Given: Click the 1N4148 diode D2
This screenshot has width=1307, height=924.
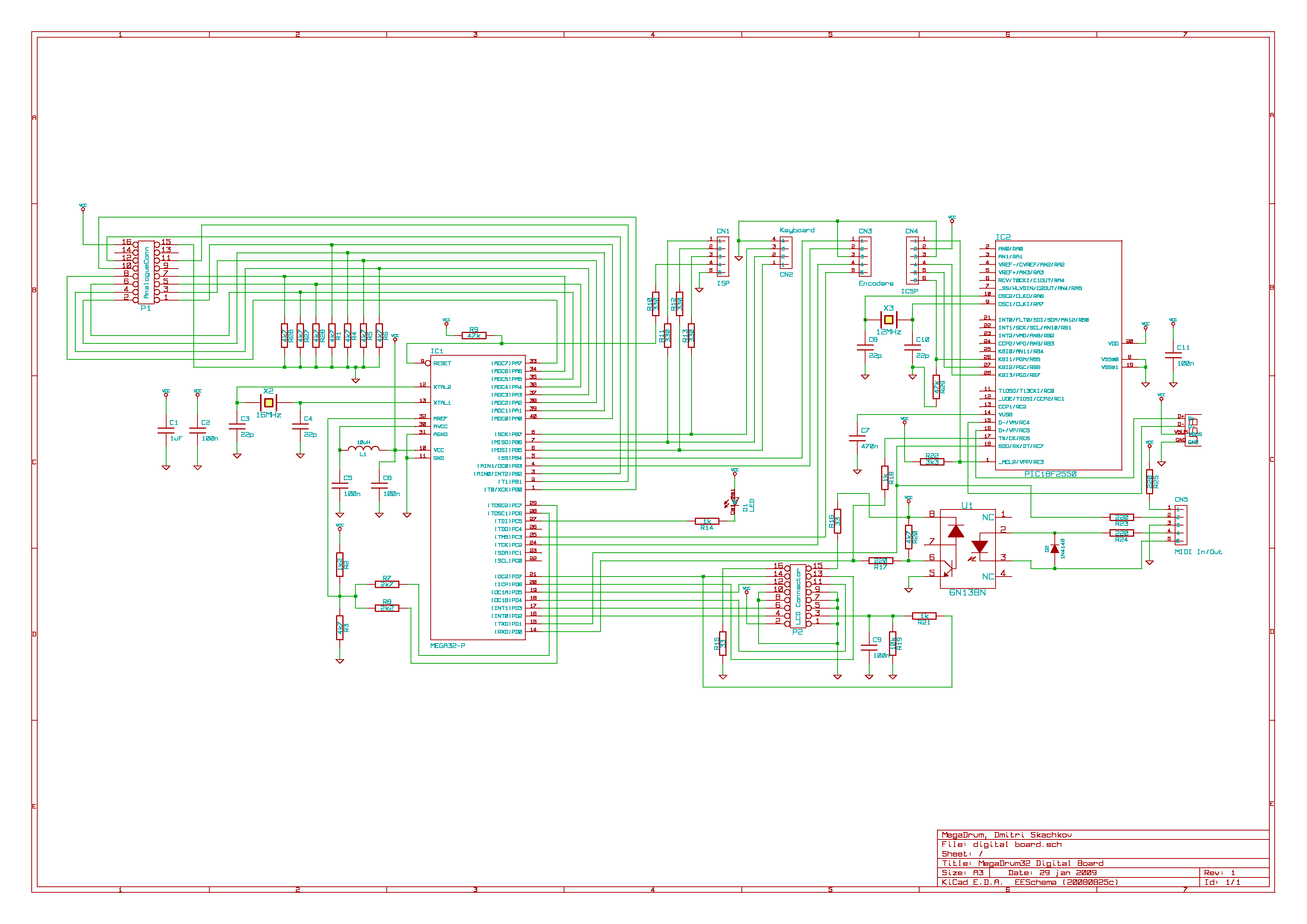Looking at the screenshot, I should click(1054, 549).
